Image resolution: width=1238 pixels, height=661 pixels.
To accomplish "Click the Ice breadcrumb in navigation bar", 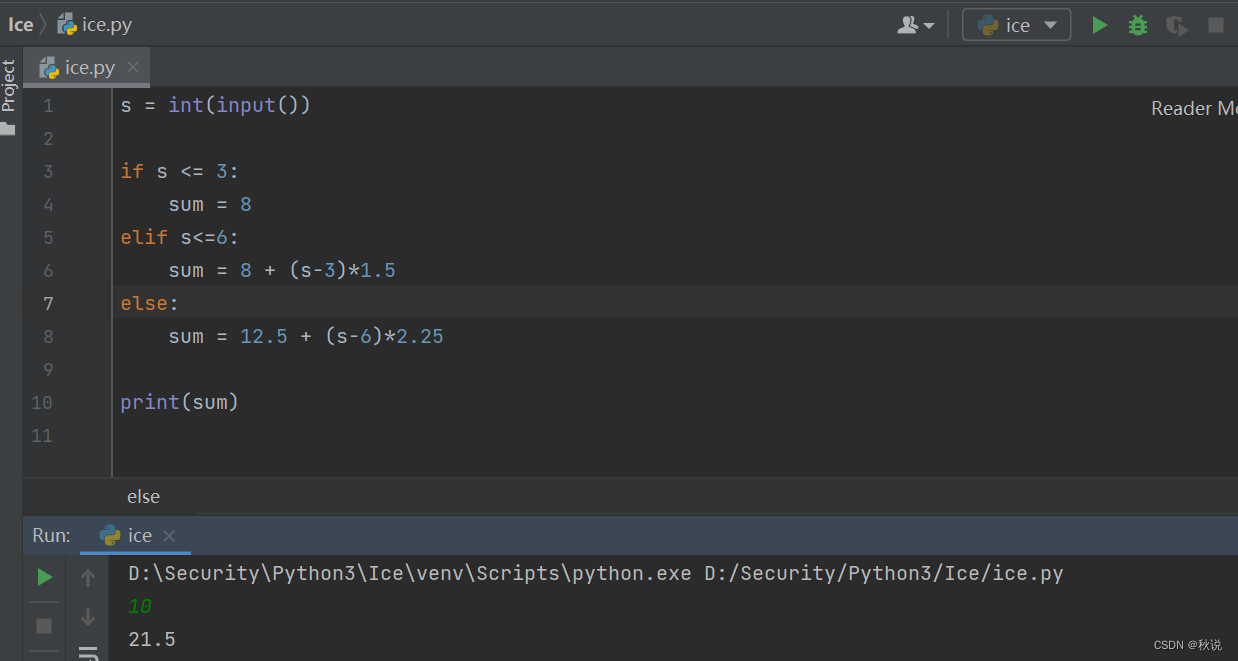I will tap(21, 25).
